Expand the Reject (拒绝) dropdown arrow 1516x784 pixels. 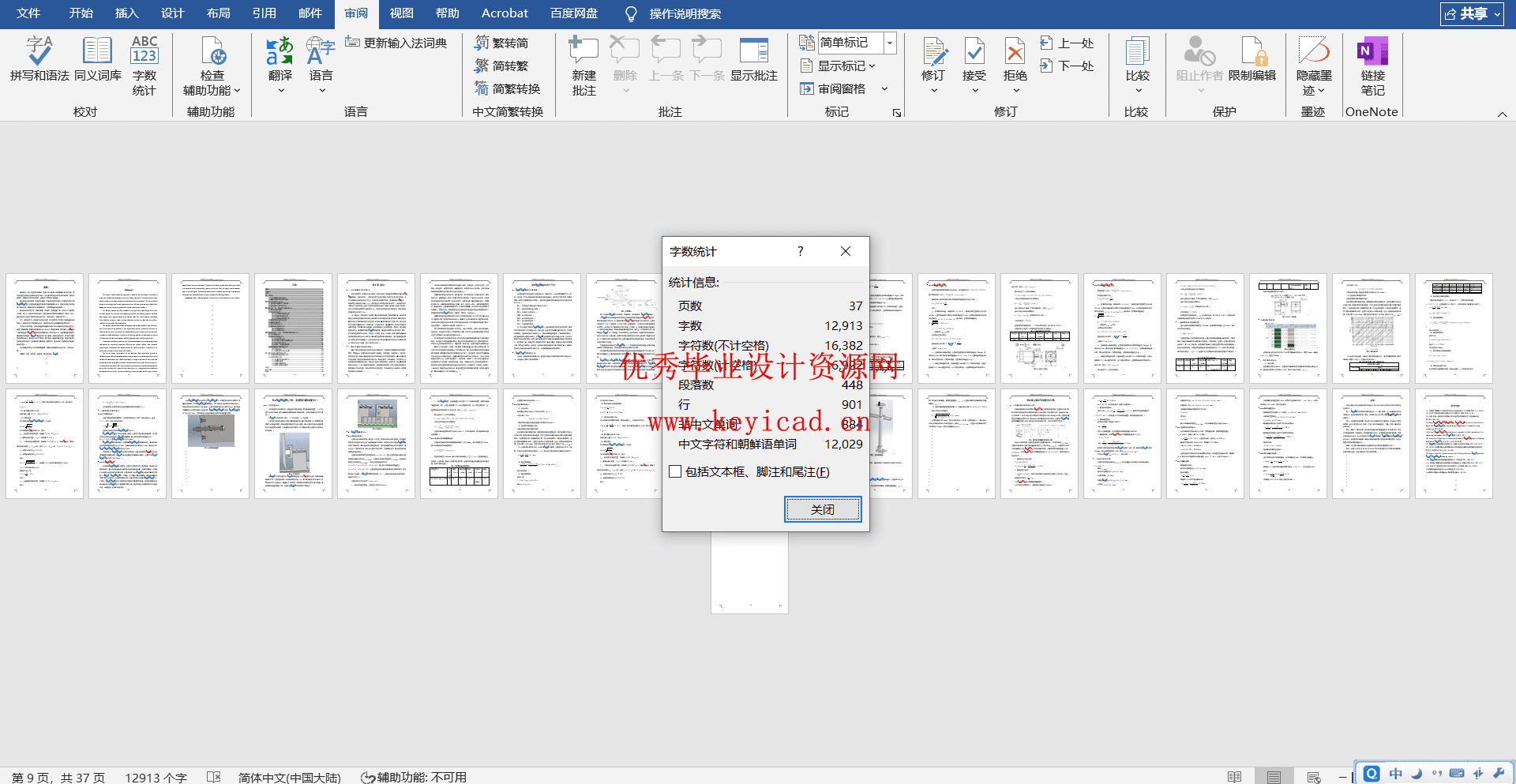coord(1015,91)
